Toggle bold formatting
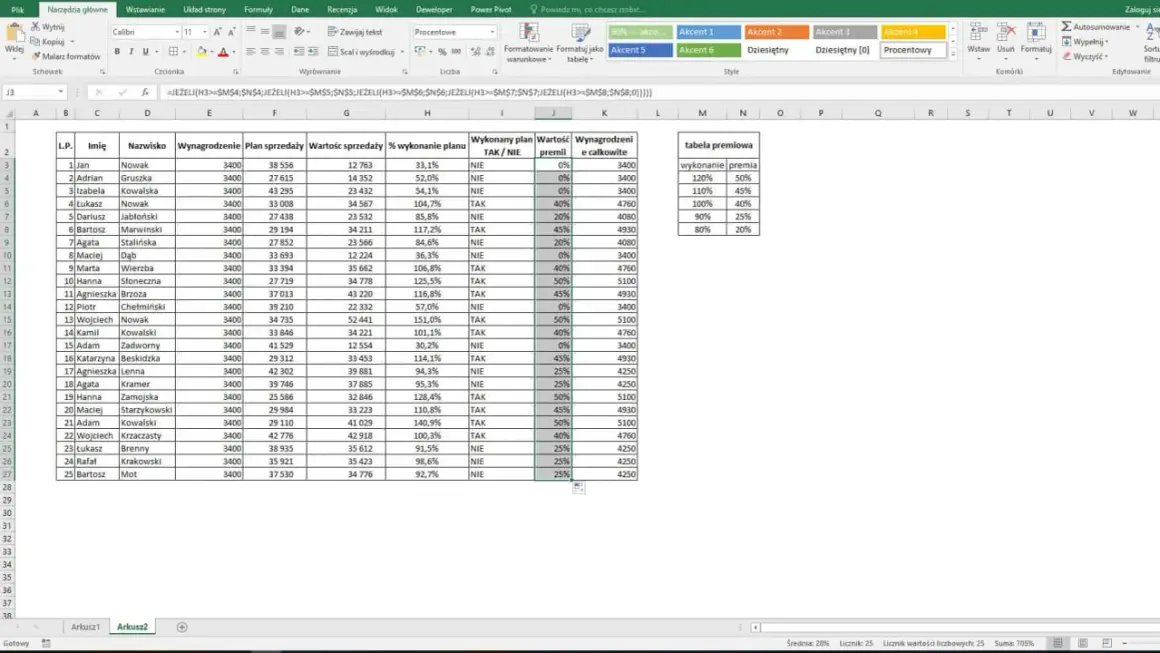This screenshot has height=653, width=1160. click(x=117, y=52)
